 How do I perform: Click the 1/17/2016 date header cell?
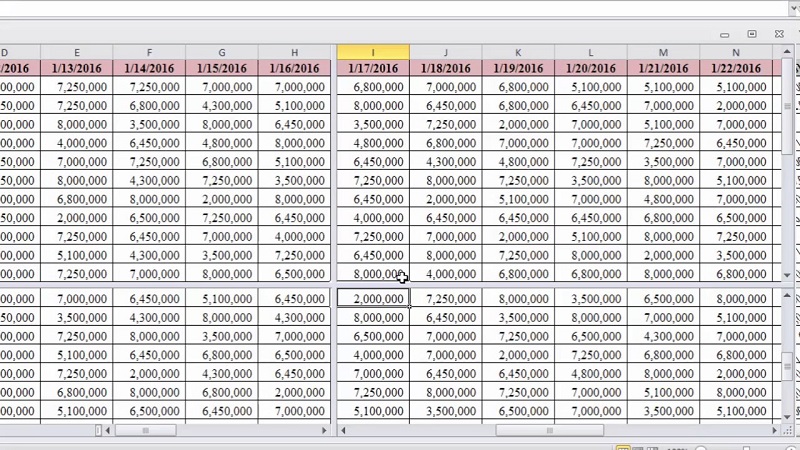tap(373, 68)
